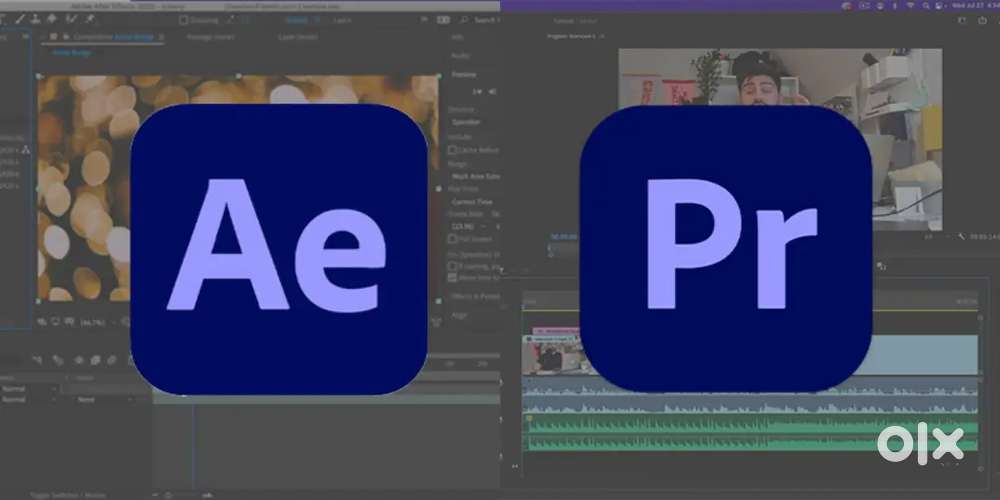Select the Brush tool in After Effects
1000x500 pixels.
click(19, 19)
